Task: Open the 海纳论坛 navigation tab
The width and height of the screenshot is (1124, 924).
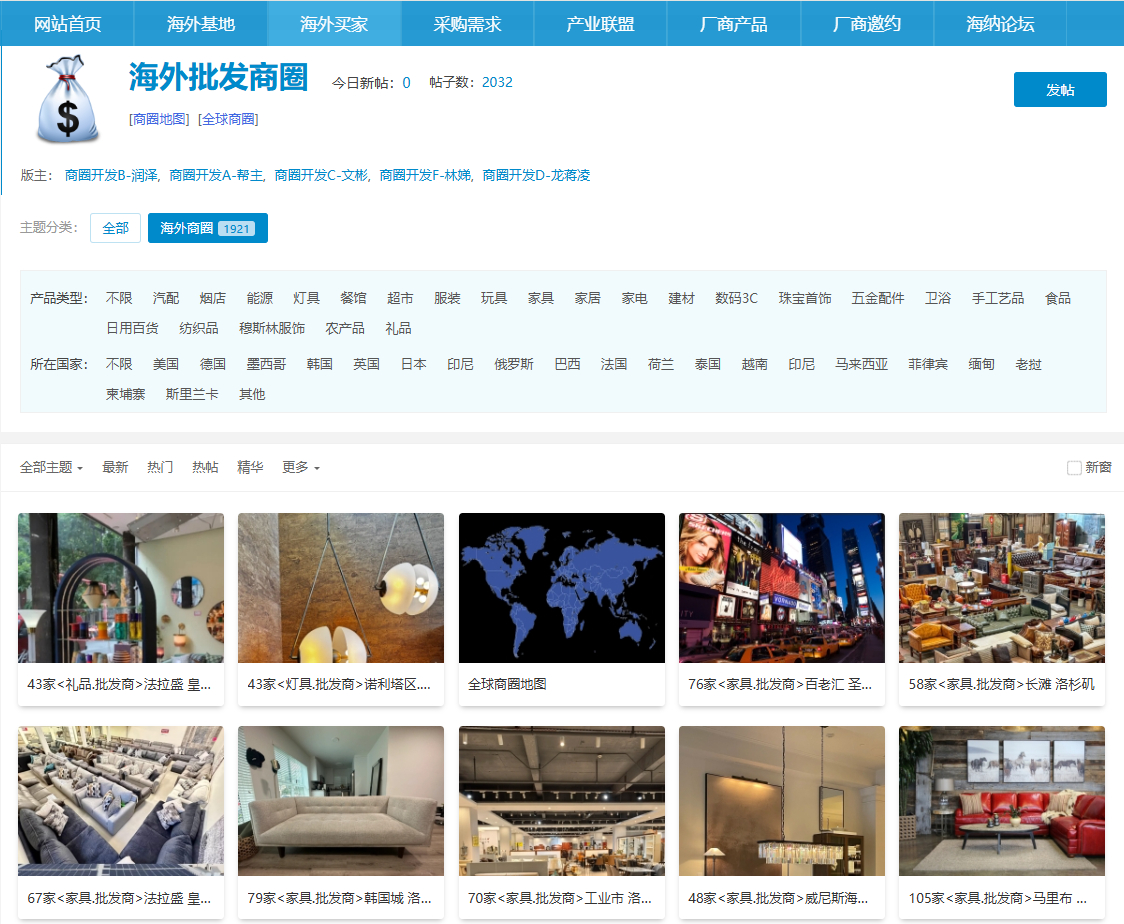Action: click(1000, 24)
